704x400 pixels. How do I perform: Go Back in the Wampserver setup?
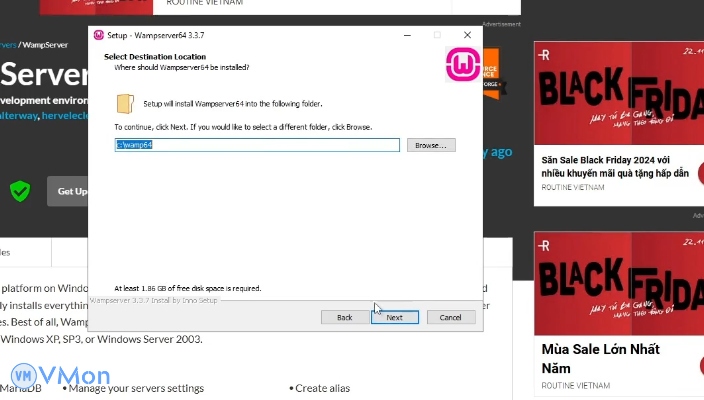pos(344,317)
